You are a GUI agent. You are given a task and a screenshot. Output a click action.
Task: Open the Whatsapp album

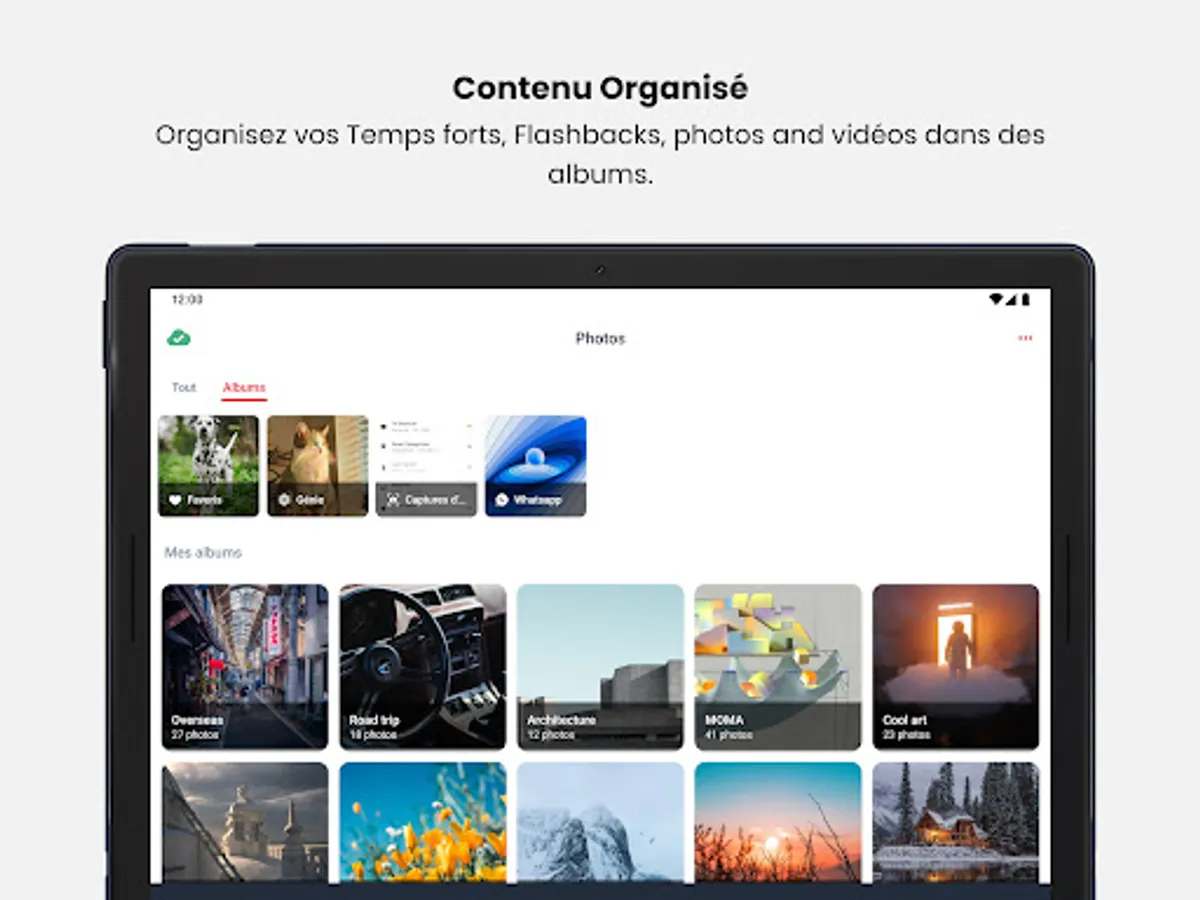tap(536, 466)
